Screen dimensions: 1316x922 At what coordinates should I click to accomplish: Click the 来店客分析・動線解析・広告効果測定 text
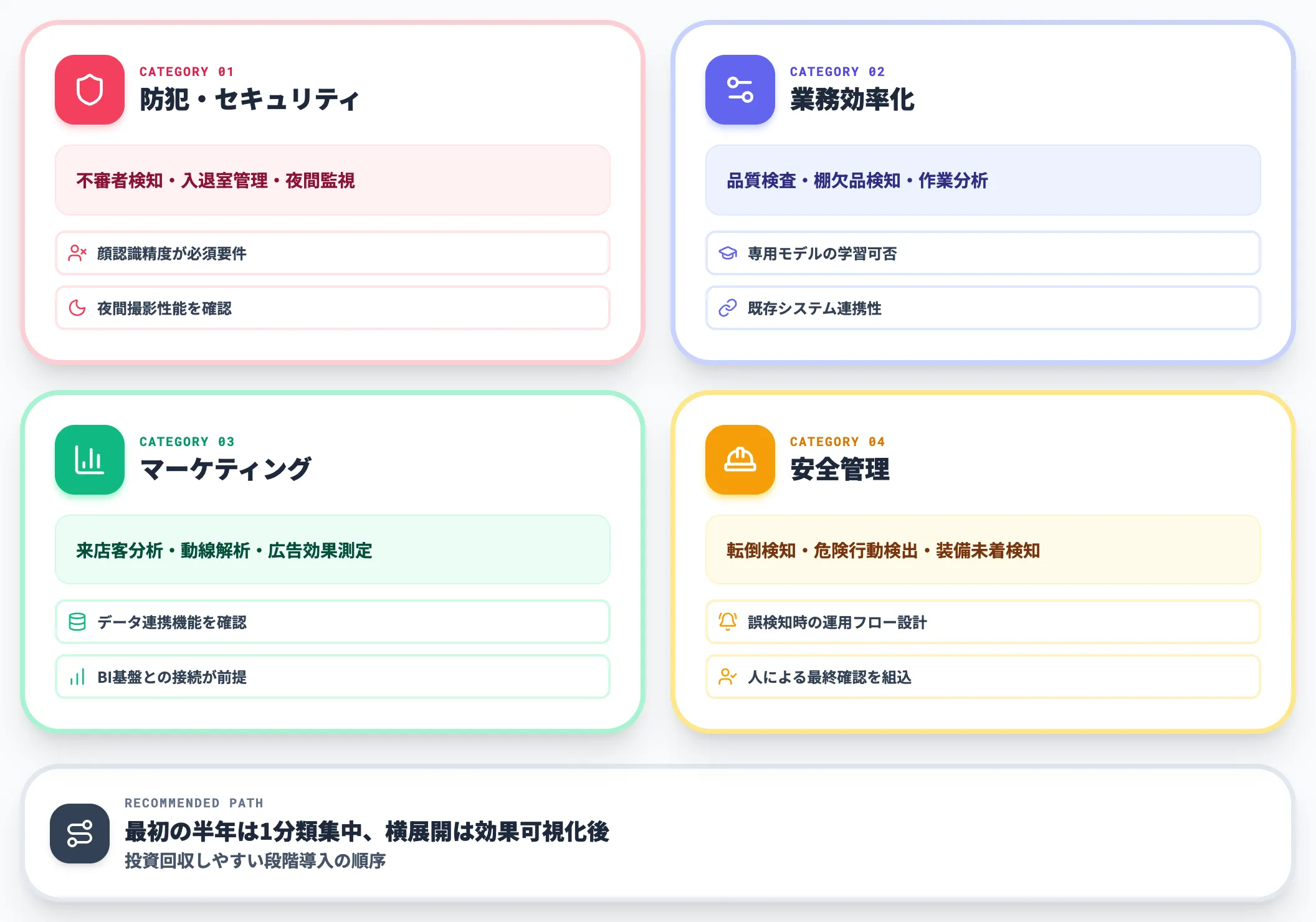[x=224, y=551]
